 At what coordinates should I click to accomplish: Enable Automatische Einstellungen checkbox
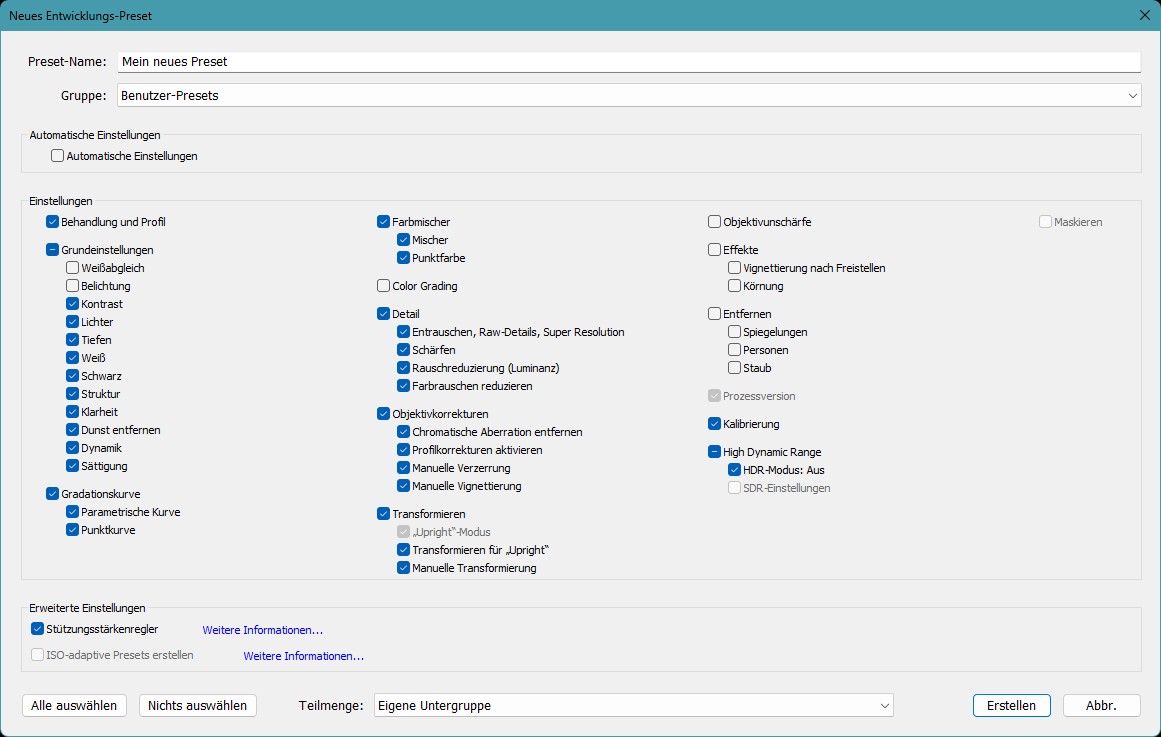[x=58, y=156]
